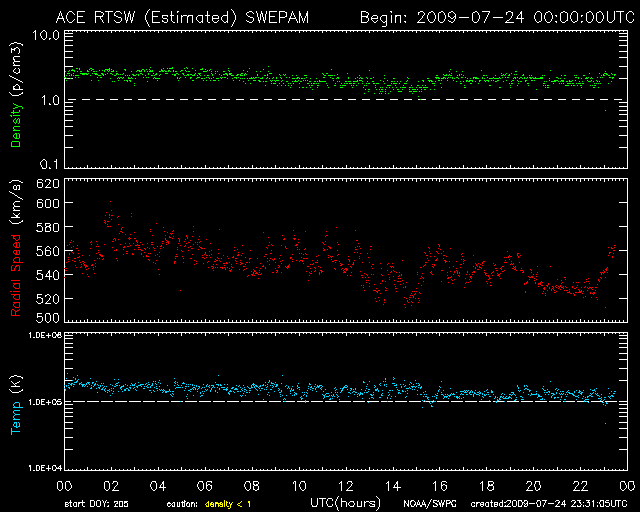Click the "10.0" density tick label
The height and width of the screenshot is (512, 640).
(46, 35)
